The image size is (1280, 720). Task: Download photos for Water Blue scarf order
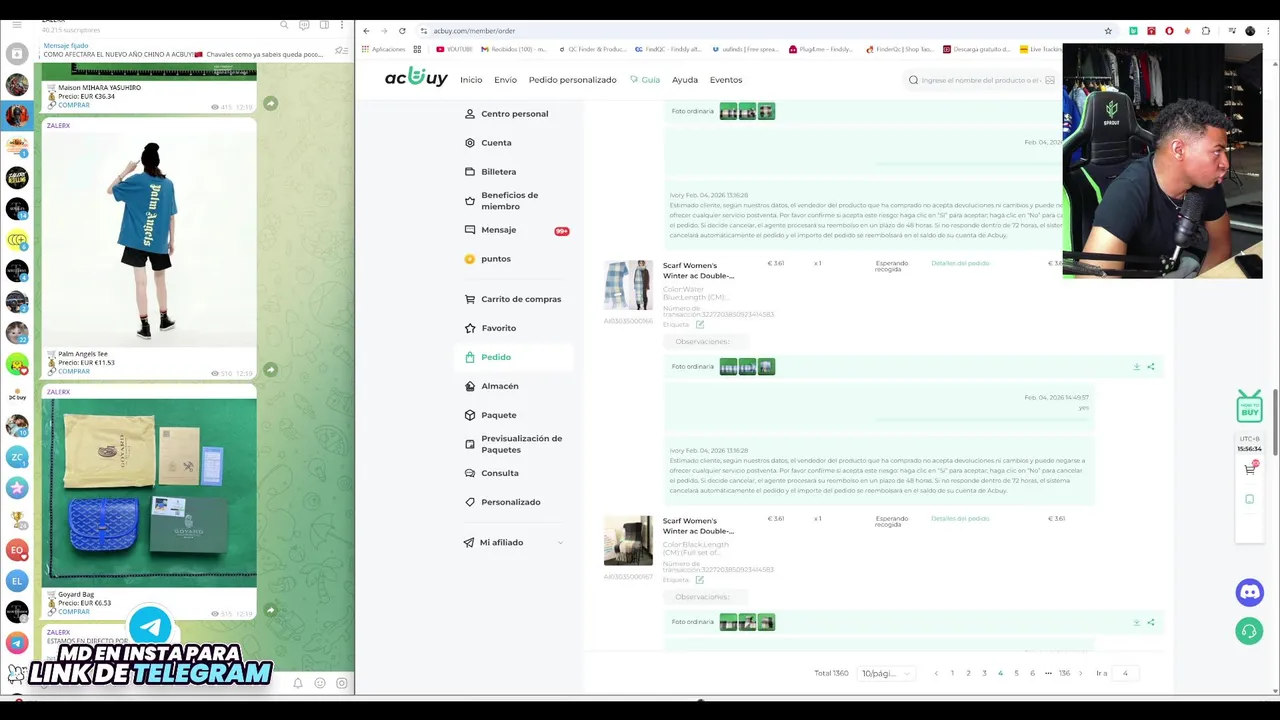[x=1136, y=367]
